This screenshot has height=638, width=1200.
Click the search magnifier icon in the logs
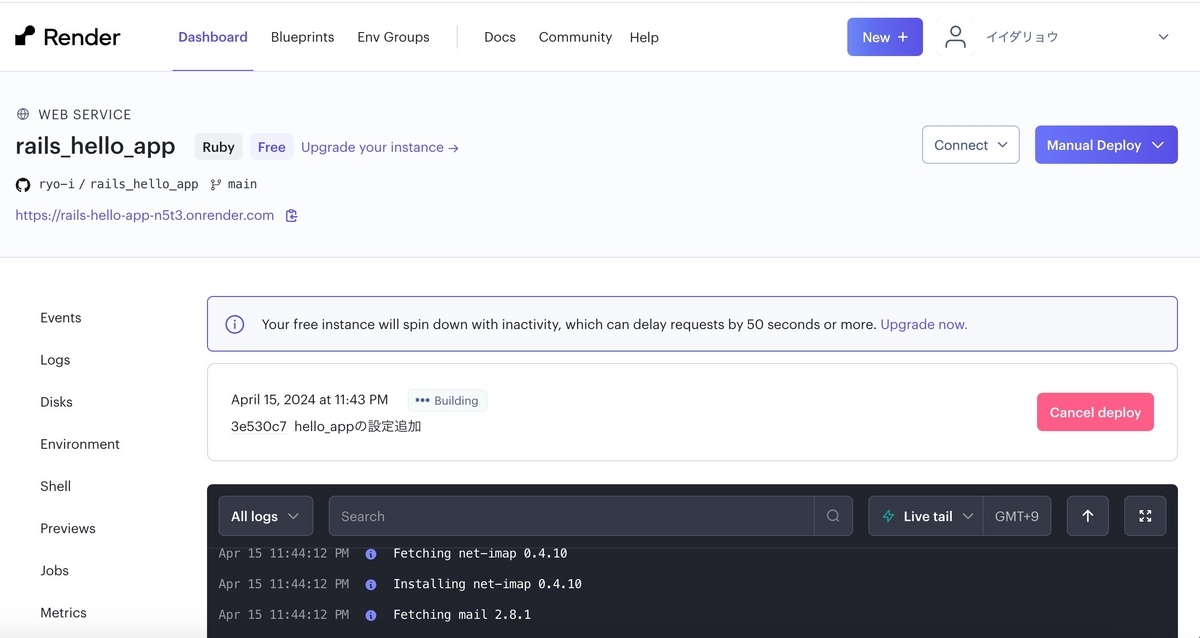coord(833,516)
